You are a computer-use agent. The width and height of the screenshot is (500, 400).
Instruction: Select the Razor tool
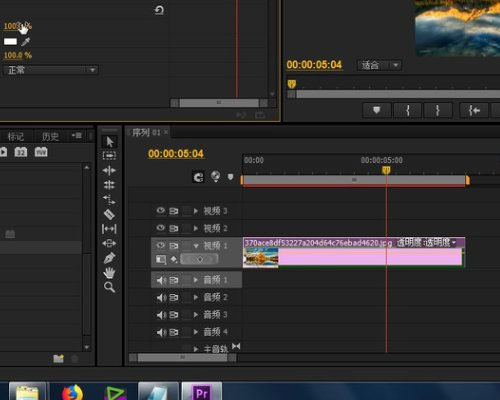click(109, 214)
